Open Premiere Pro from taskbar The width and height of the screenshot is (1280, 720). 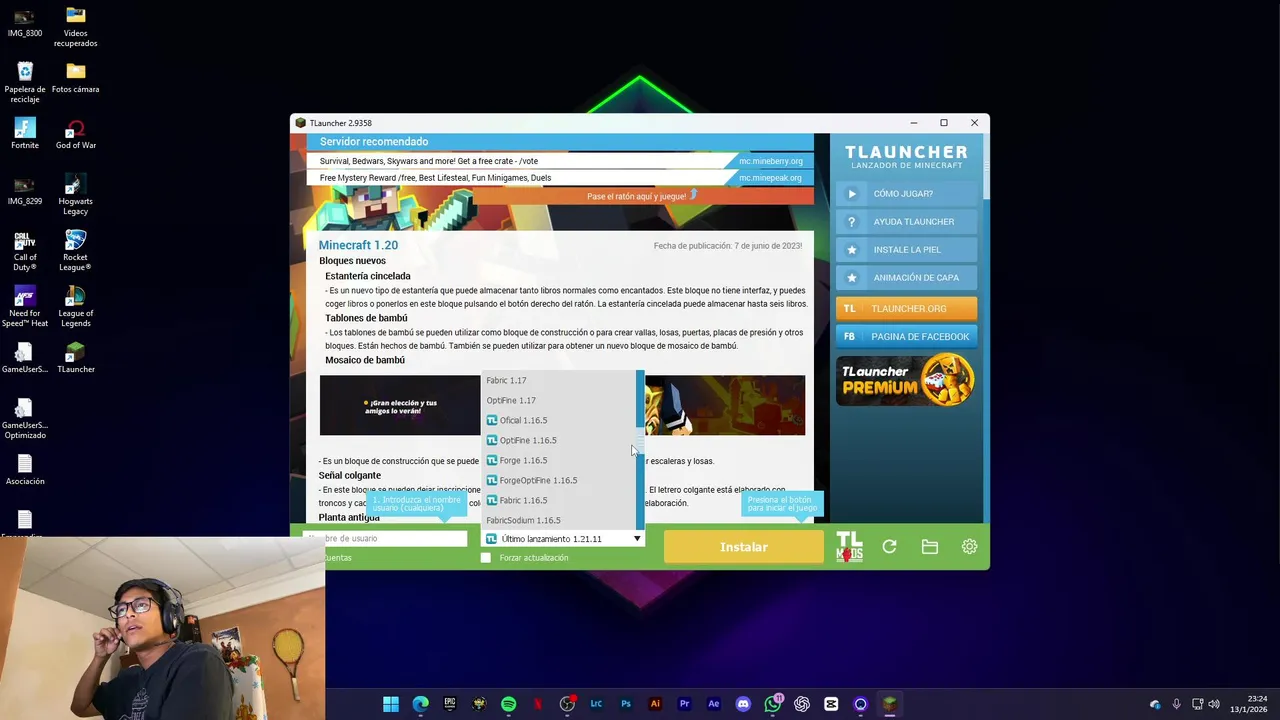[684, 704]
